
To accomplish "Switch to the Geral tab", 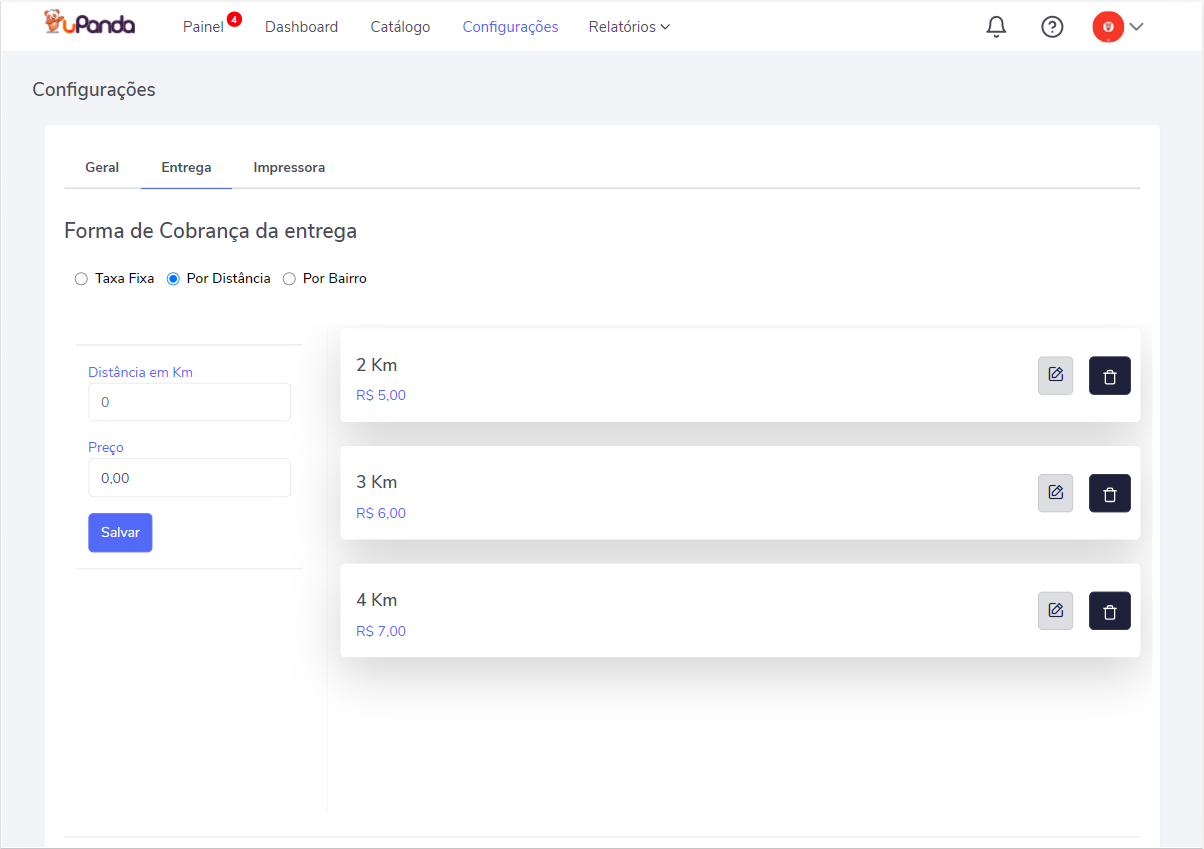I will [102, 168].
